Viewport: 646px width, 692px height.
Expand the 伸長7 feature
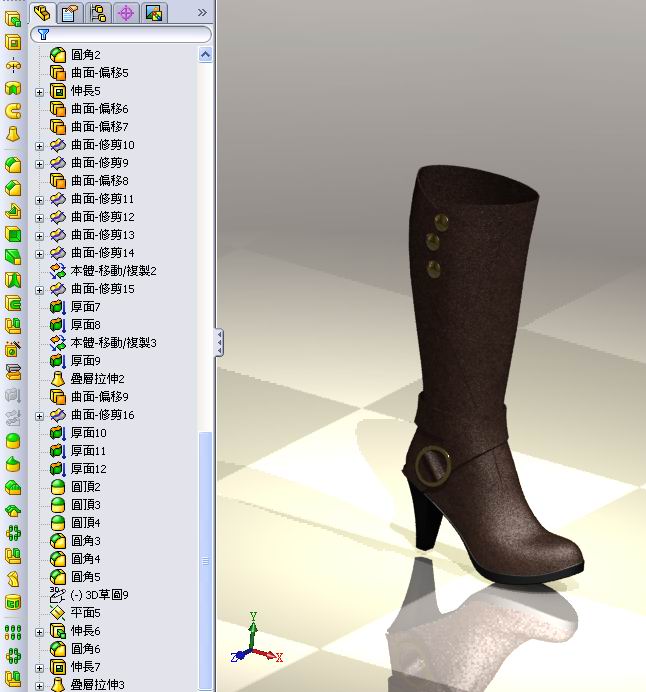pyautogui.click(x=39, y=668)
